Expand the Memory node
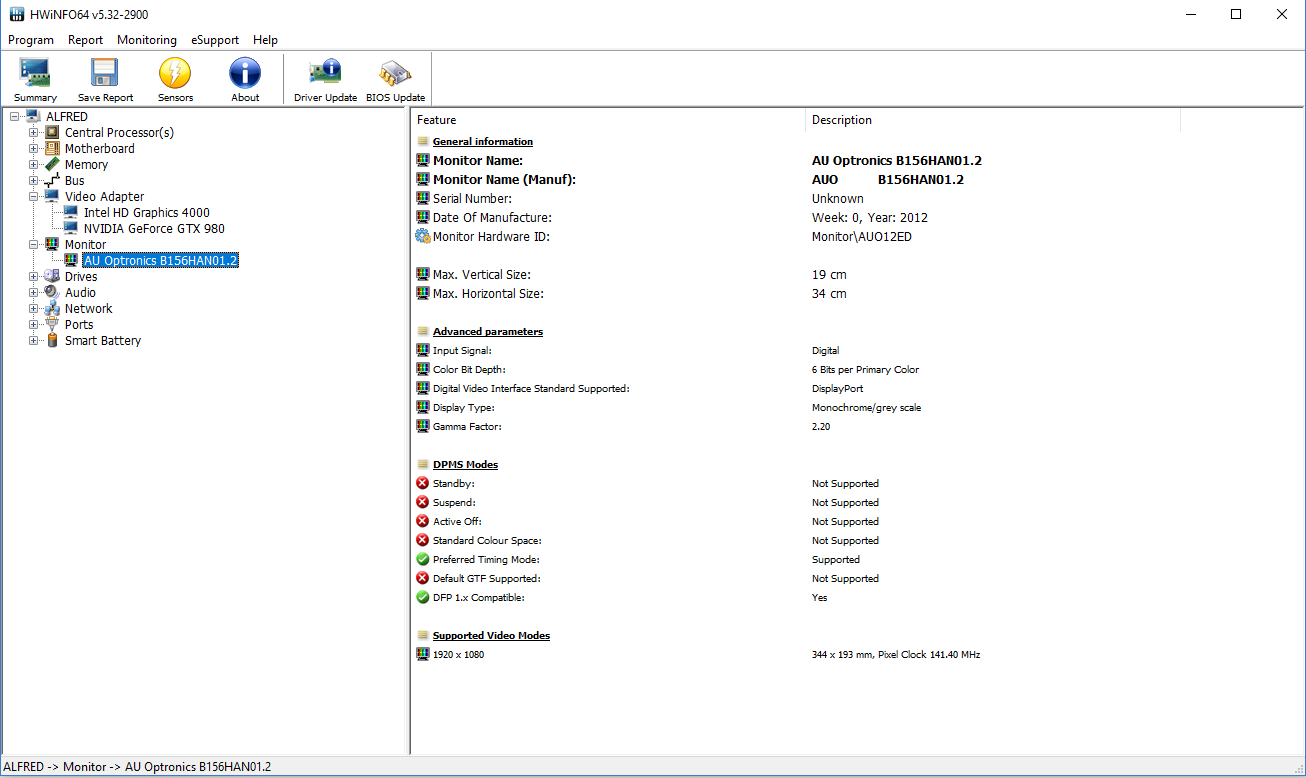Image resolution: width=1306 pixels, height=778 pixels. [34, 165]
